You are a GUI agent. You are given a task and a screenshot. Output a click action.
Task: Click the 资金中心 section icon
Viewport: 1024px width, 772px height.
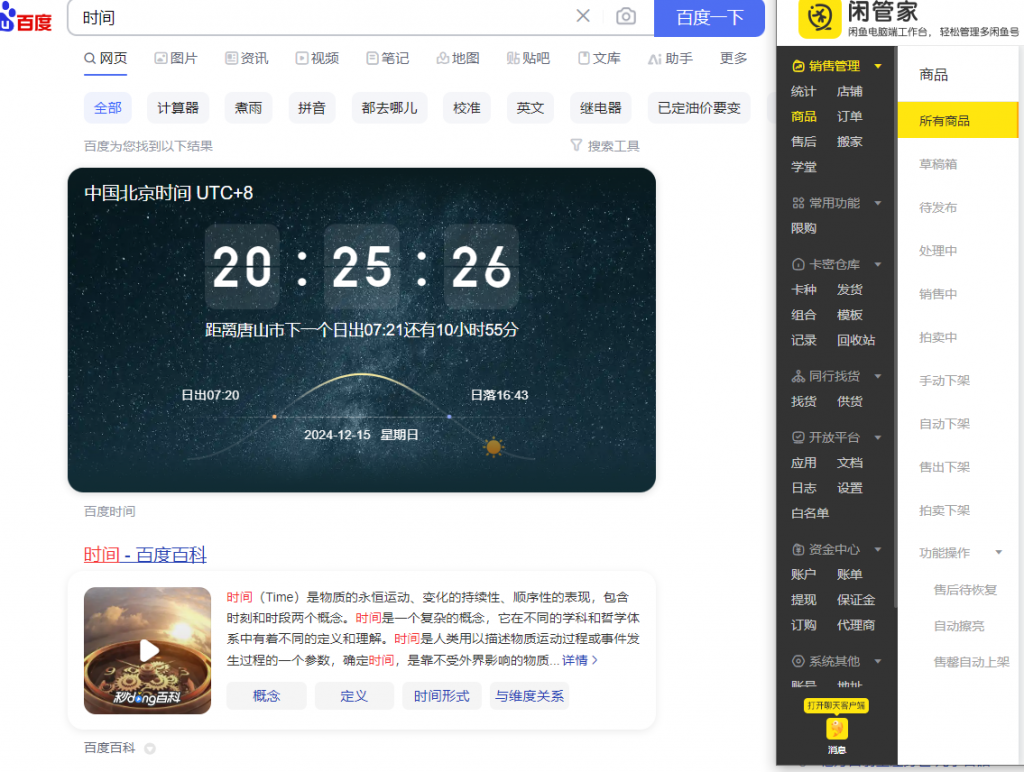pos(798,549)
